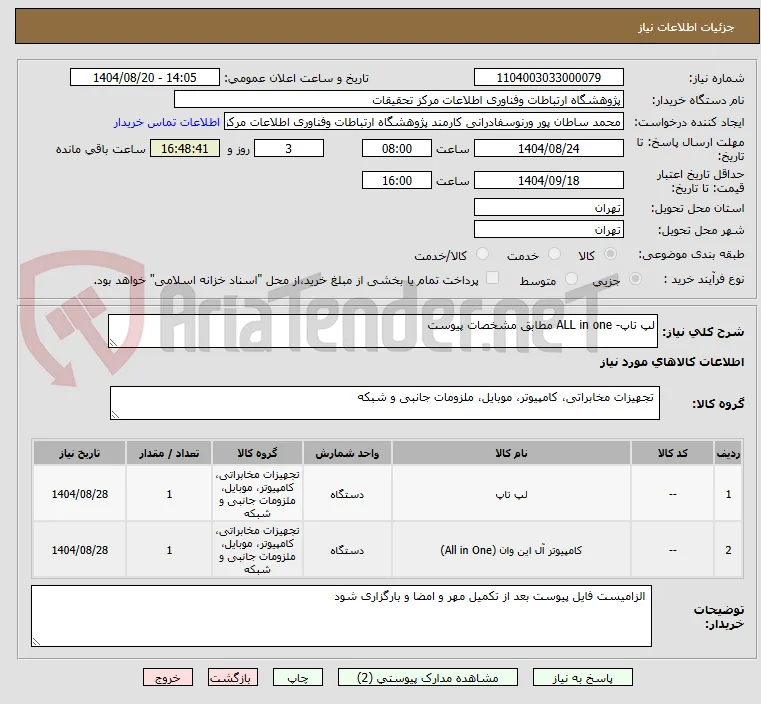Click resize handle of شرح کلی نیاز box
761x704 pixels.
pyautogui.click(x=113, y=343)
